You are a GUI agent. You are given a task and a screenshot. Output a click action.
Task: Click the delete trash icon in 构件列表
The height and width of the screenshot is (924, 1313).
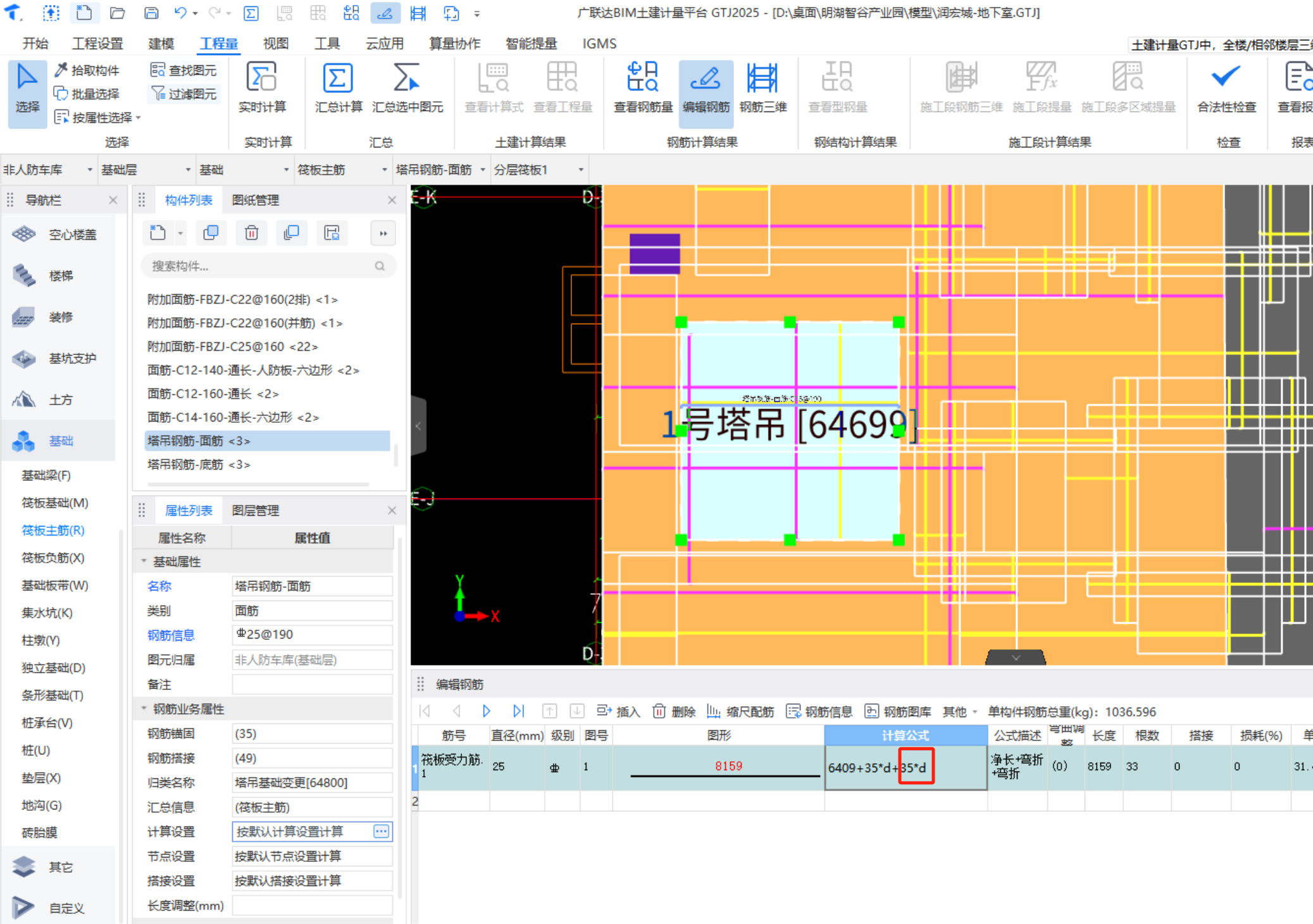pyautogui.click(x=251, y=233)
